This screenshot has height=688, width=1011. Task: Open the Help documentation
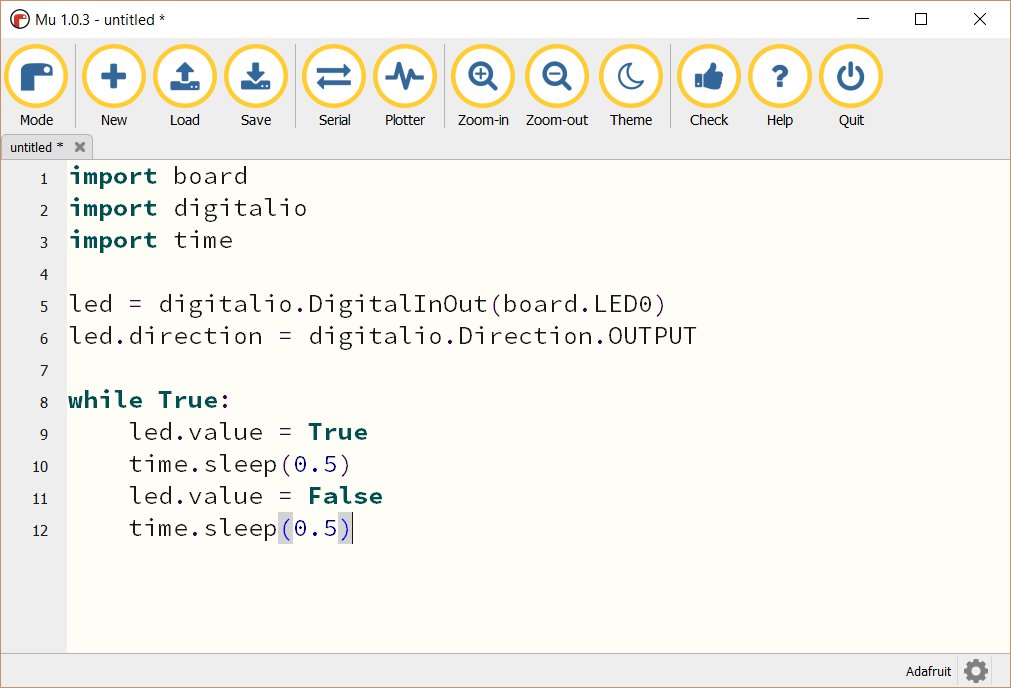780,78
